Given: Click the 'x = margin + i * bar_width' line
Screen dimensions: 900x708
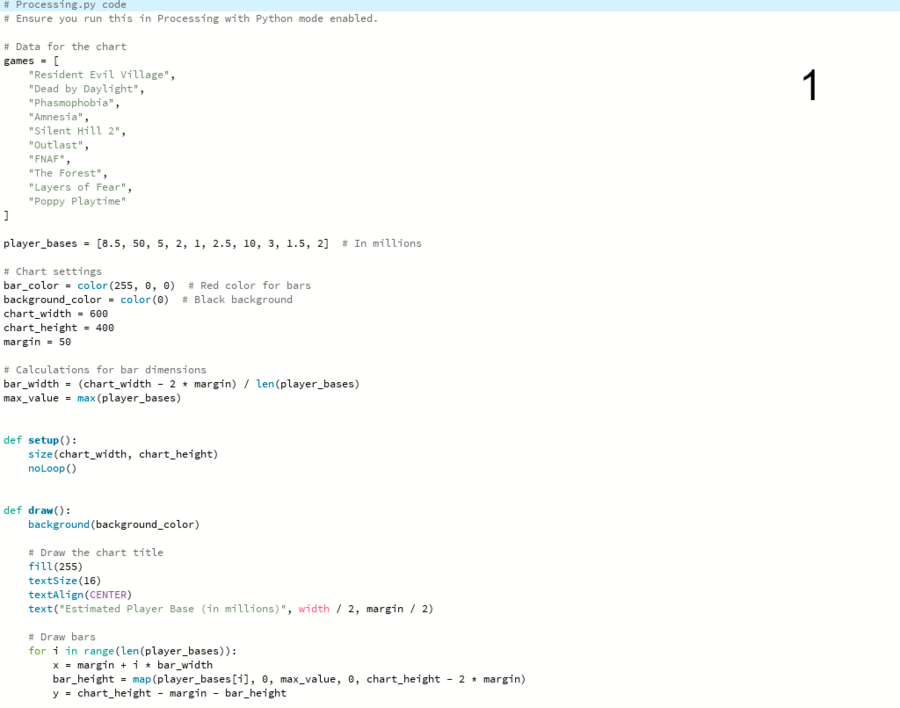Looking at the screenshot, I should point(133,666).
